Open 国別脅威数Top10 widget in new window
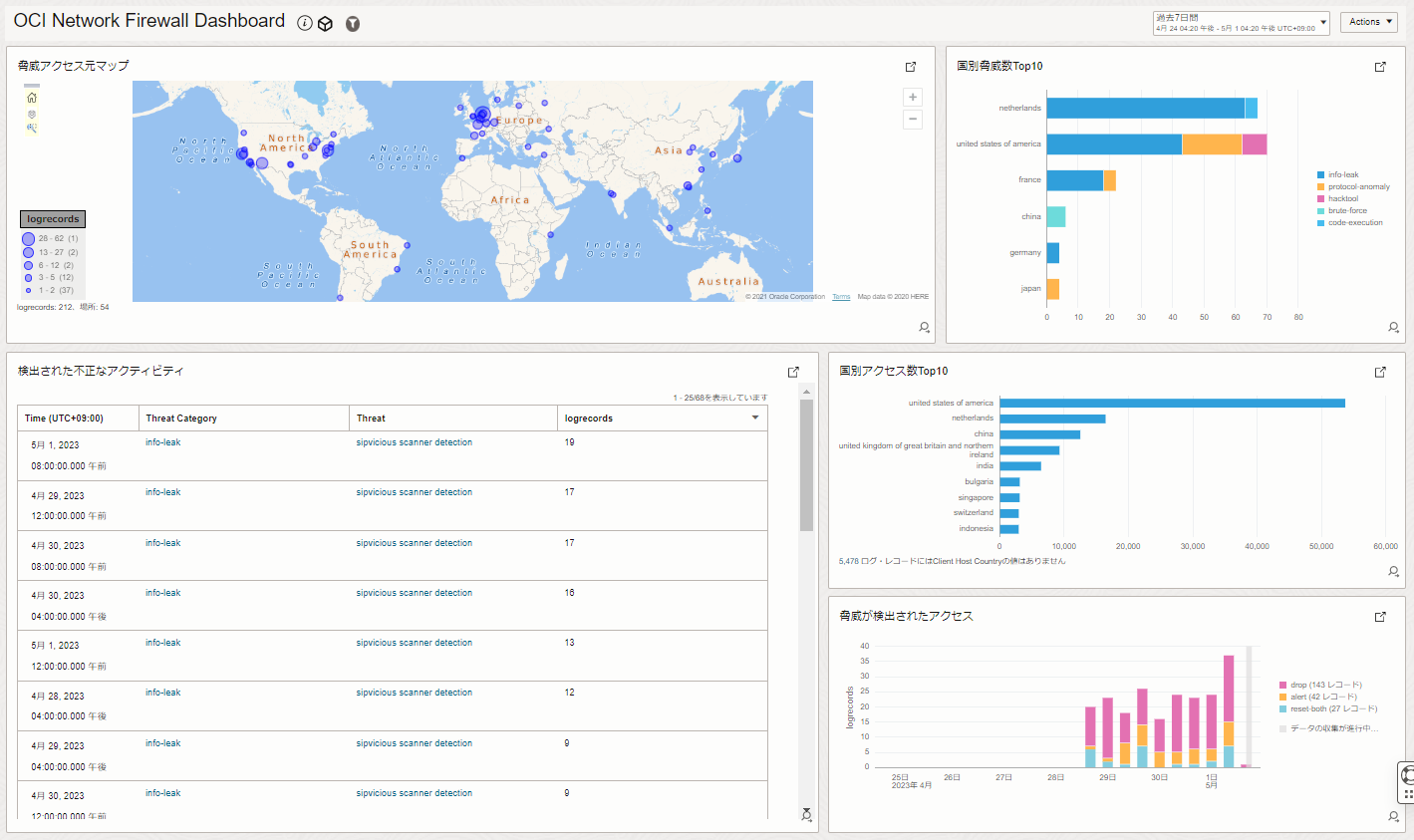Image resolution: width=1414 pixels, height=840 pixels. (x=1380, y=67)
